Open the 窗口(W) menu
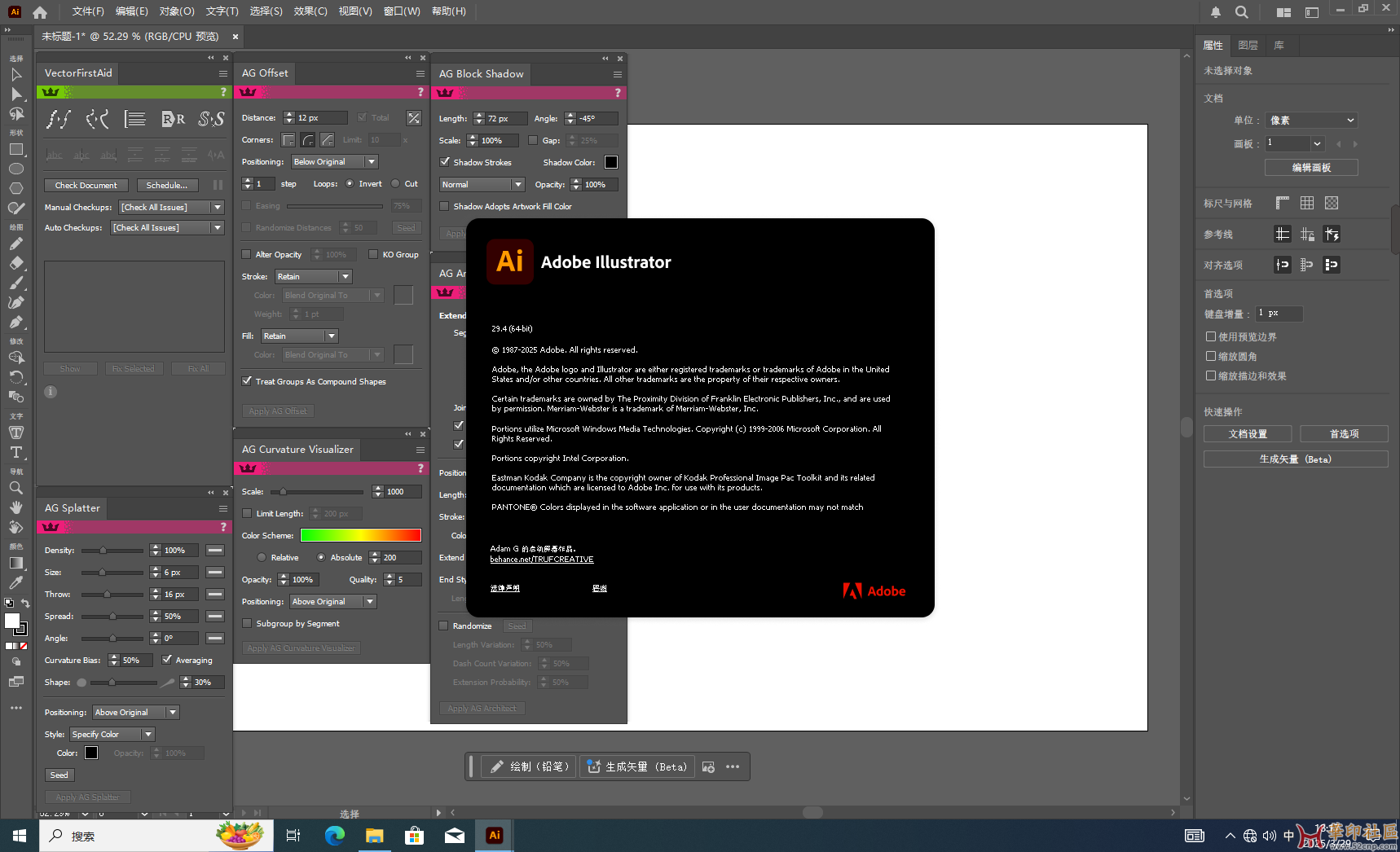The image size is (1400, 852). pos(402,11)
